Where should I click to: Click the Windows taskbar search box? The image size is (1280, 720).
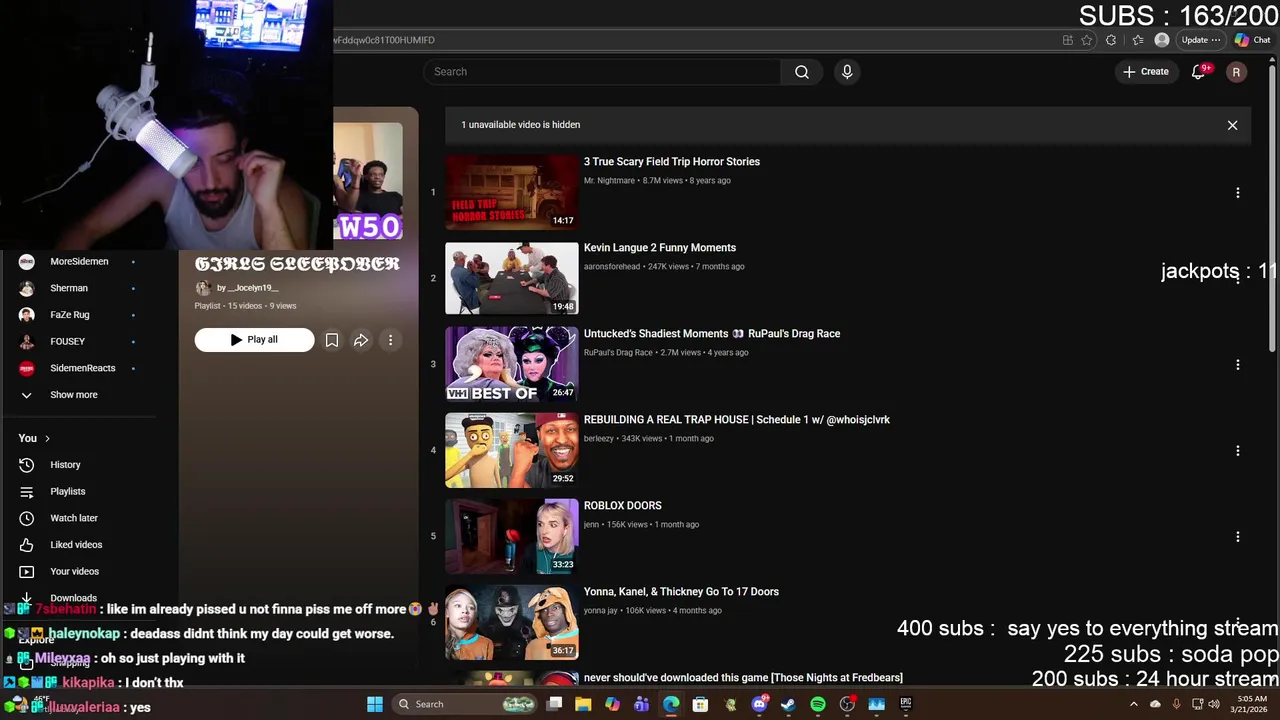tap(465, 704)
